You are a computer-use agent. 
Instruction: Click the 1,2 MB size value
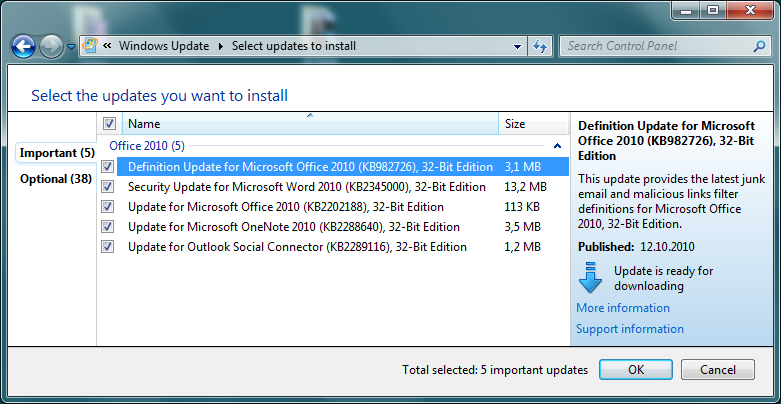pos(522,247)
